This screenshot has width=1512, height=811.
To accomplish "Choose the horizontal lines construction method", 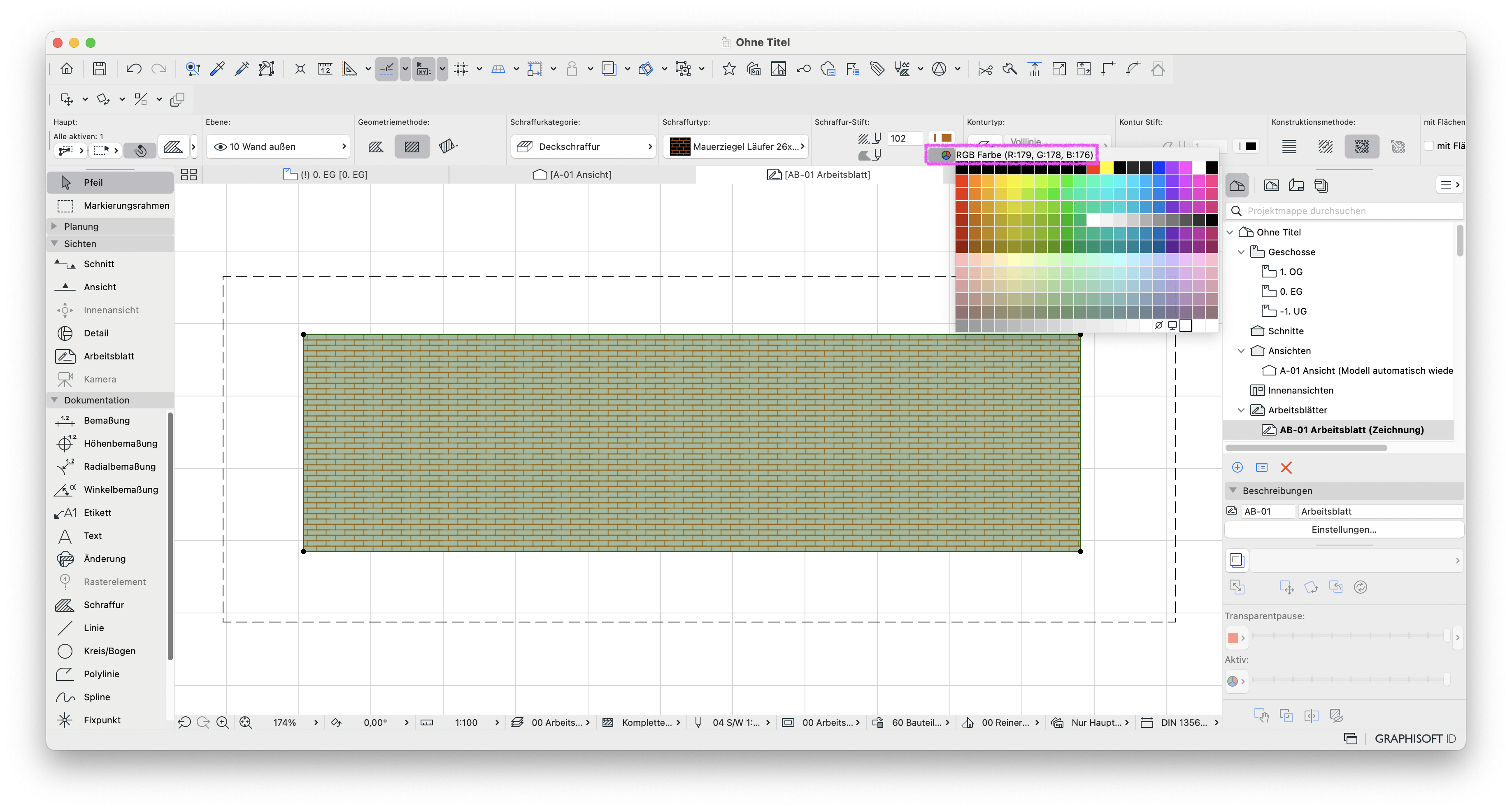I will (1289, 146).
